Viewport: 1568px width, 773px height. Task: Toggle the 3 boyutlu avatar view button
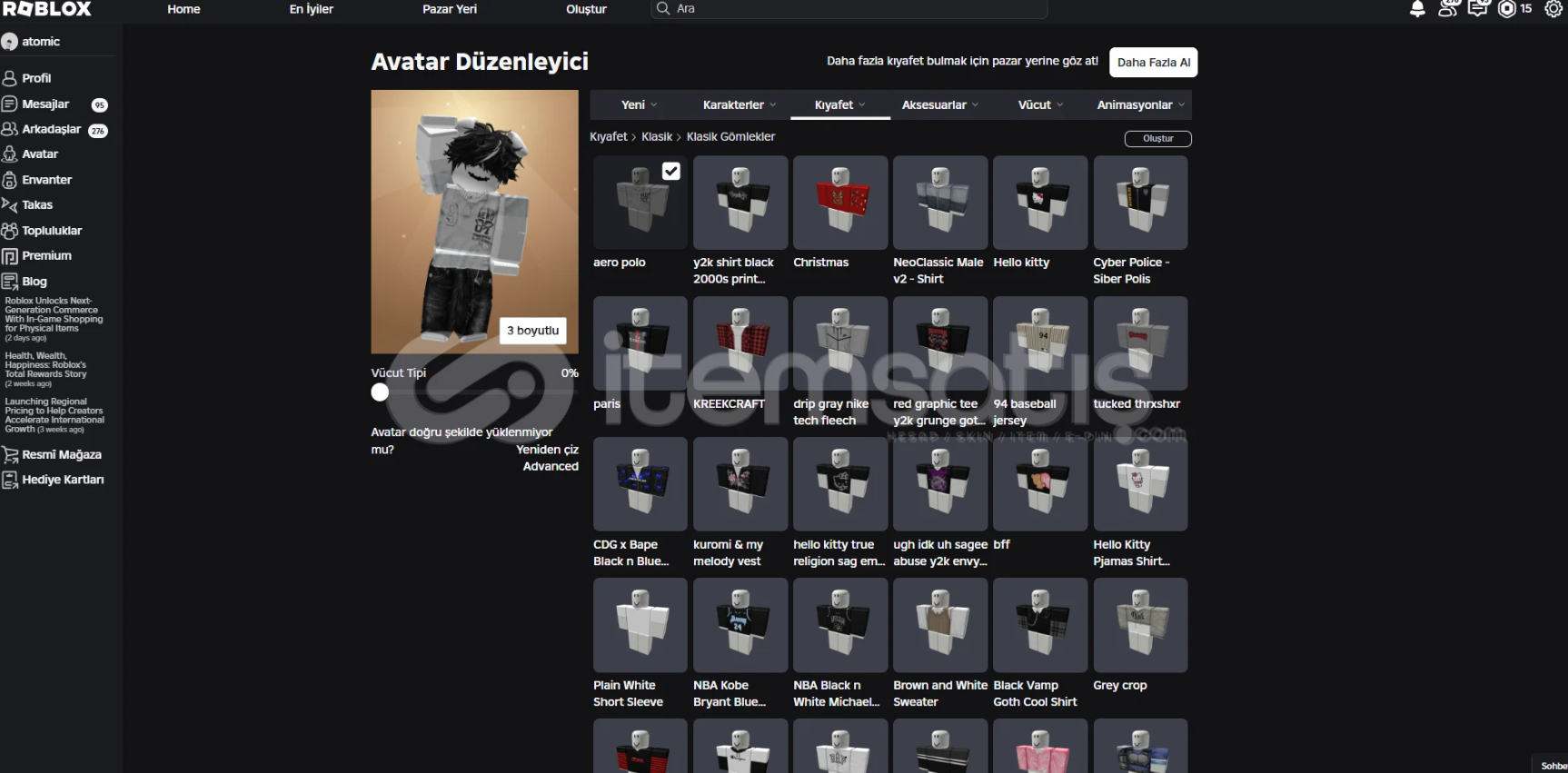pos(533,331)
